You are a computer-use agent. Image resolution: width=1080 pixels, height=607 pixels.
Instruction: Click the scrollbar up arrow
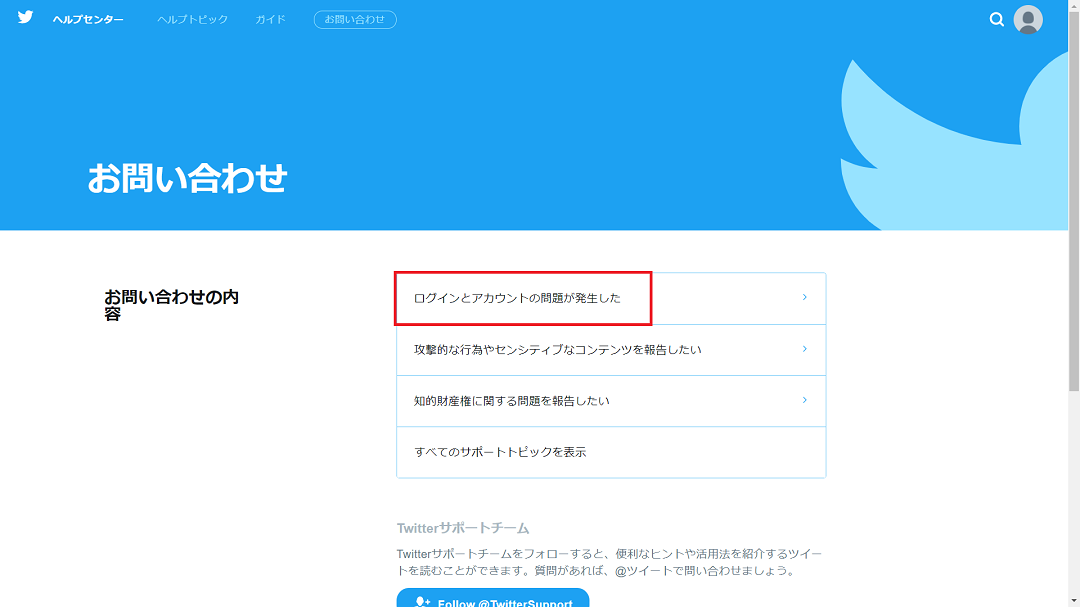pos(1073,7)
